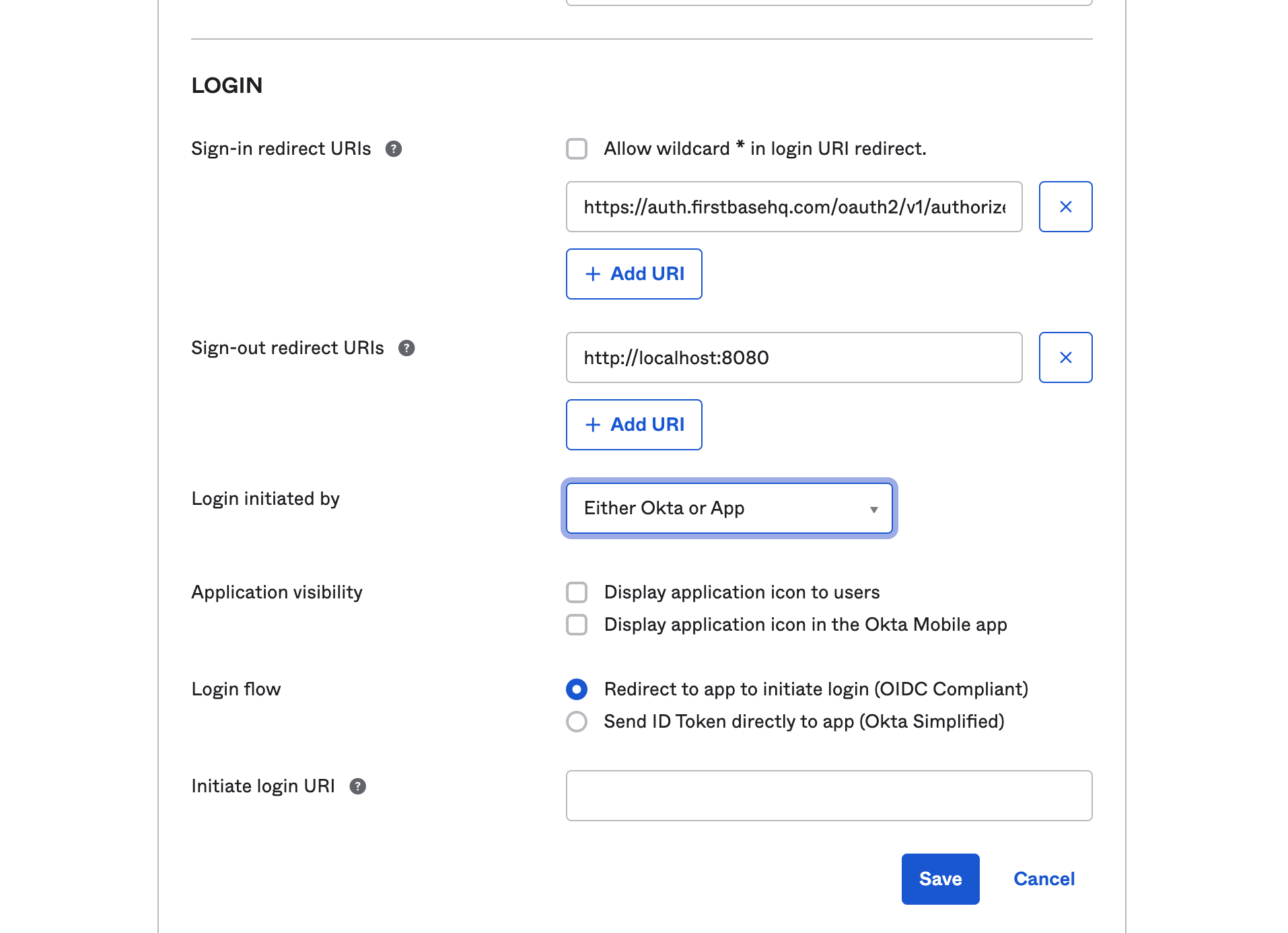This screenshot has width=1288, height=933.
Task: Select Send ID Token directly to app
Action: tap(577, 722)
